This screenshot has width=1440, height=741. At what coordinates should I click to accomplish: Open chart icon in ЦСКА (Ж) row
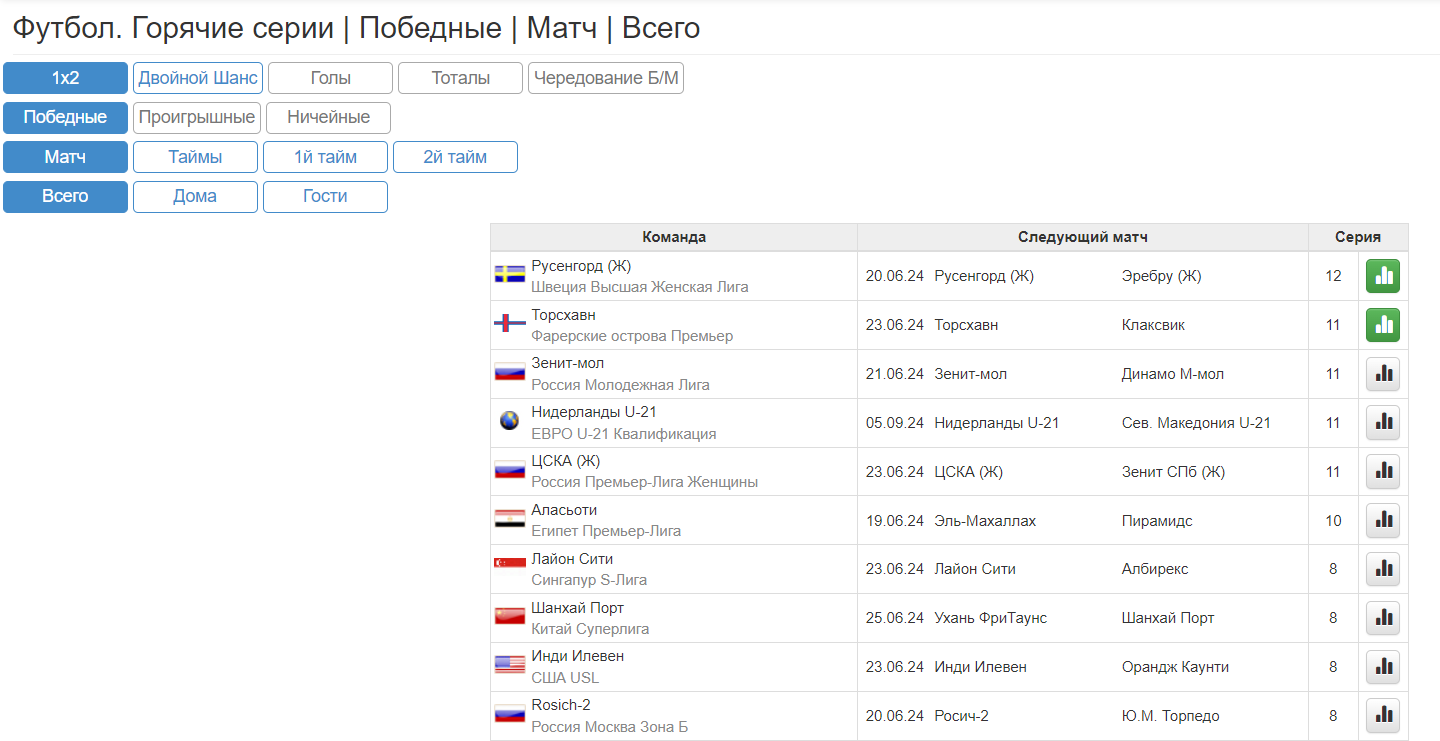coord(1383,472)
